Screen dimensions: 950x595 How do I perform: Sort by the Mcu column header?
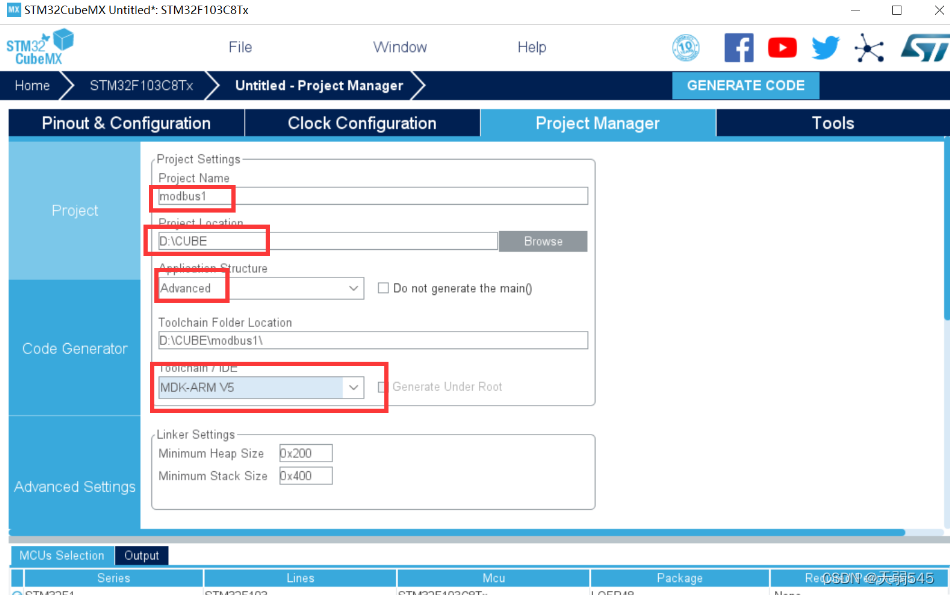pyautogui.click(x=493, y=578)
